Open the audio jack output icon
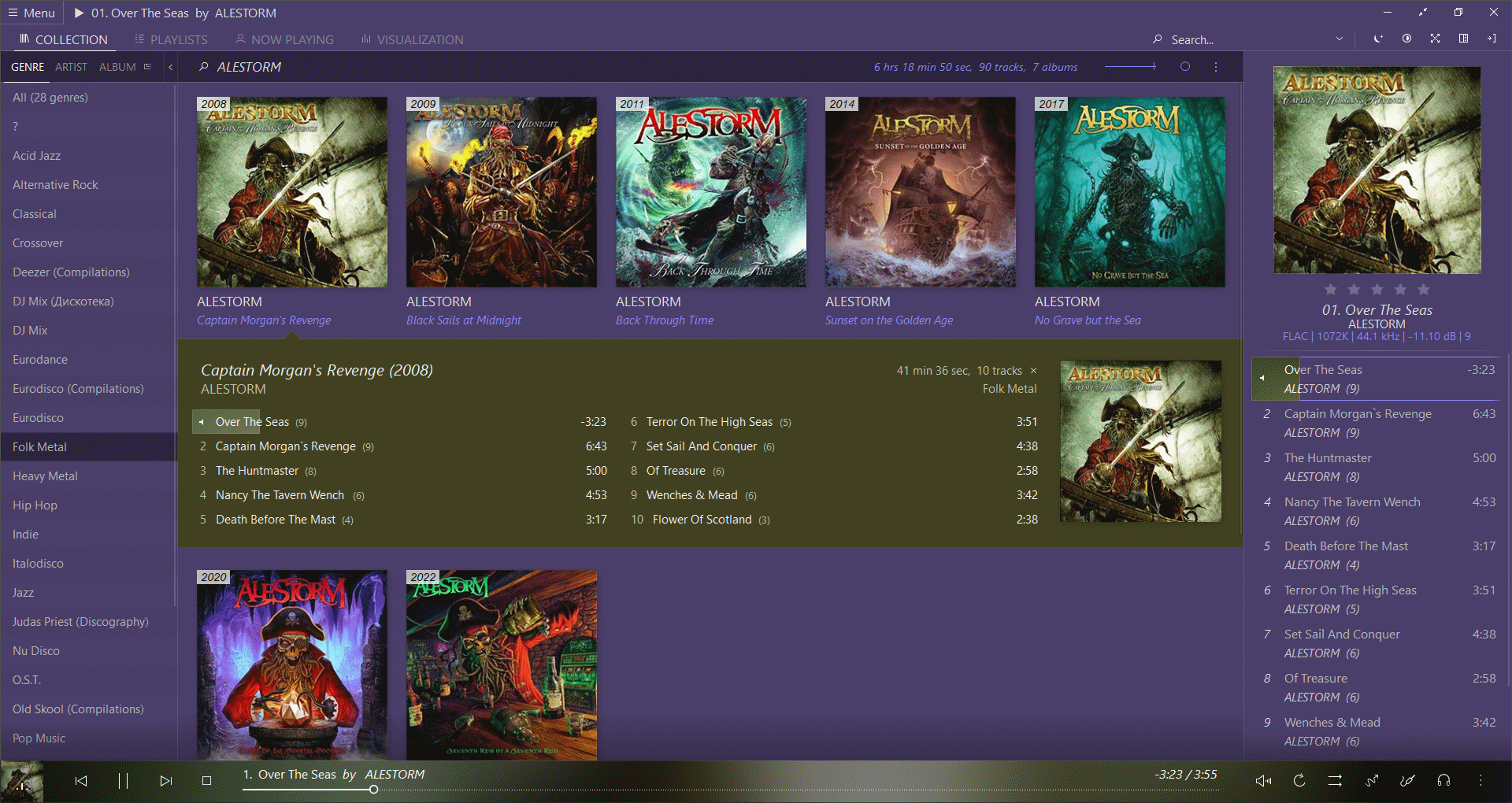Viewport: 1512px width, 803px height. tap(1407, 780)
